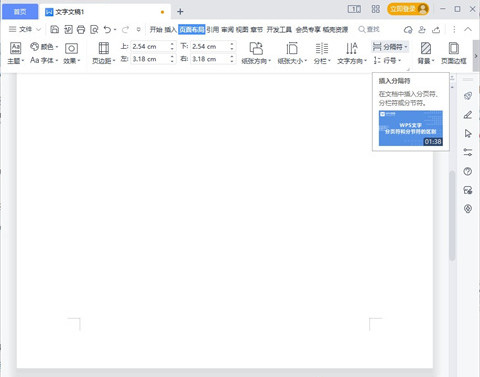
Task: Switch to the 视图 (View) tab
Action: (242, 30)
